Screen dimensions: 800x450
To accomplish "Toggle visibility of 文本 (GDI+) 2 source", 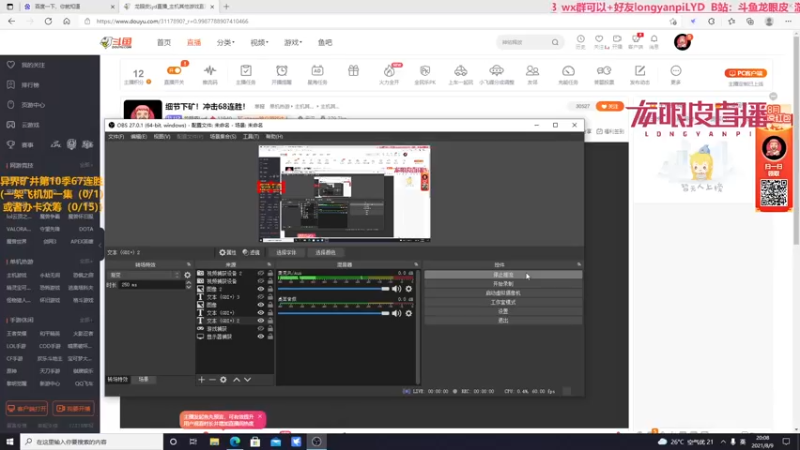I will [261, 321].
